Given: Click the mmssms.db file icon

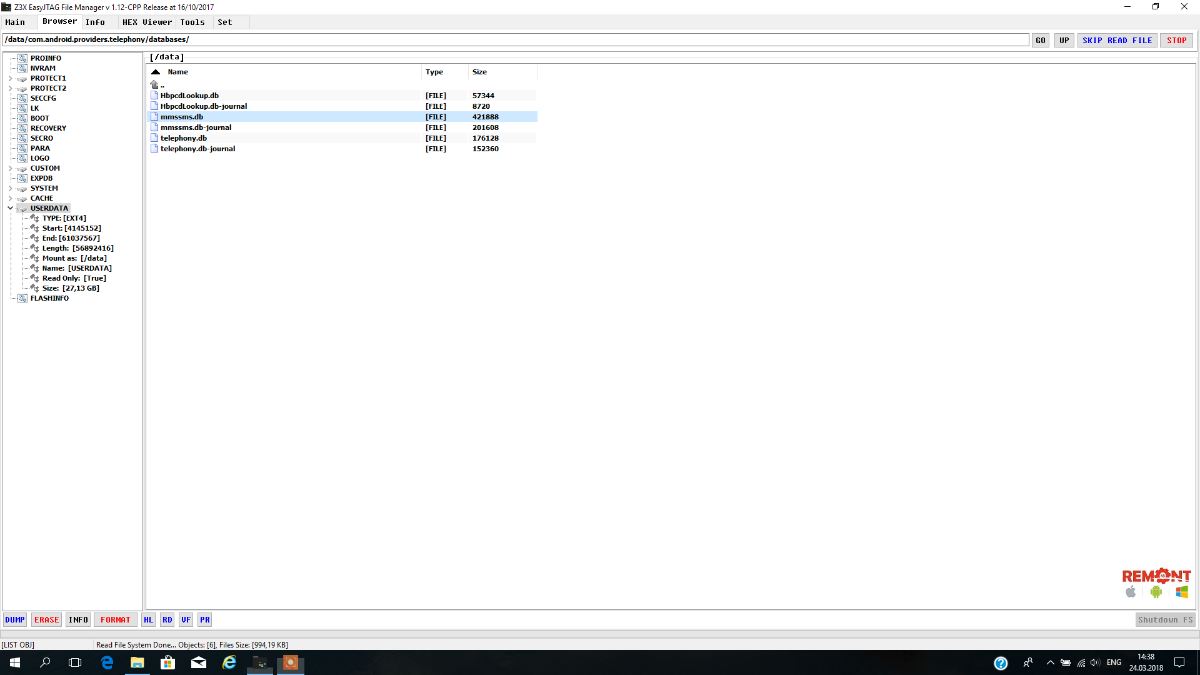Looking at the screenshot, I should 154,117.
